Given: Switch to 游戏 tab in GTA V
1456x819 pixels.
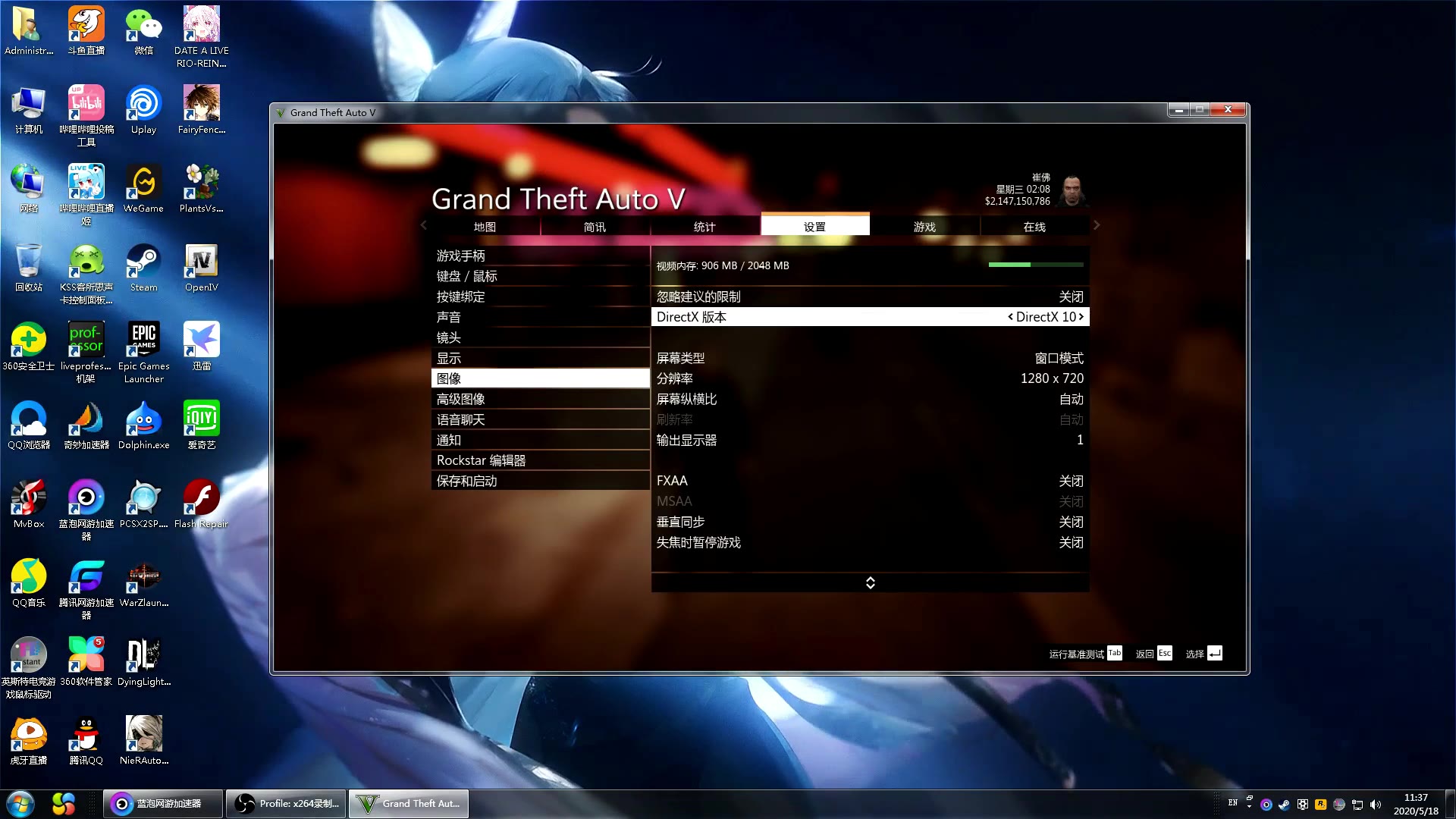Looking at the screenshot, I should (924, 226).
